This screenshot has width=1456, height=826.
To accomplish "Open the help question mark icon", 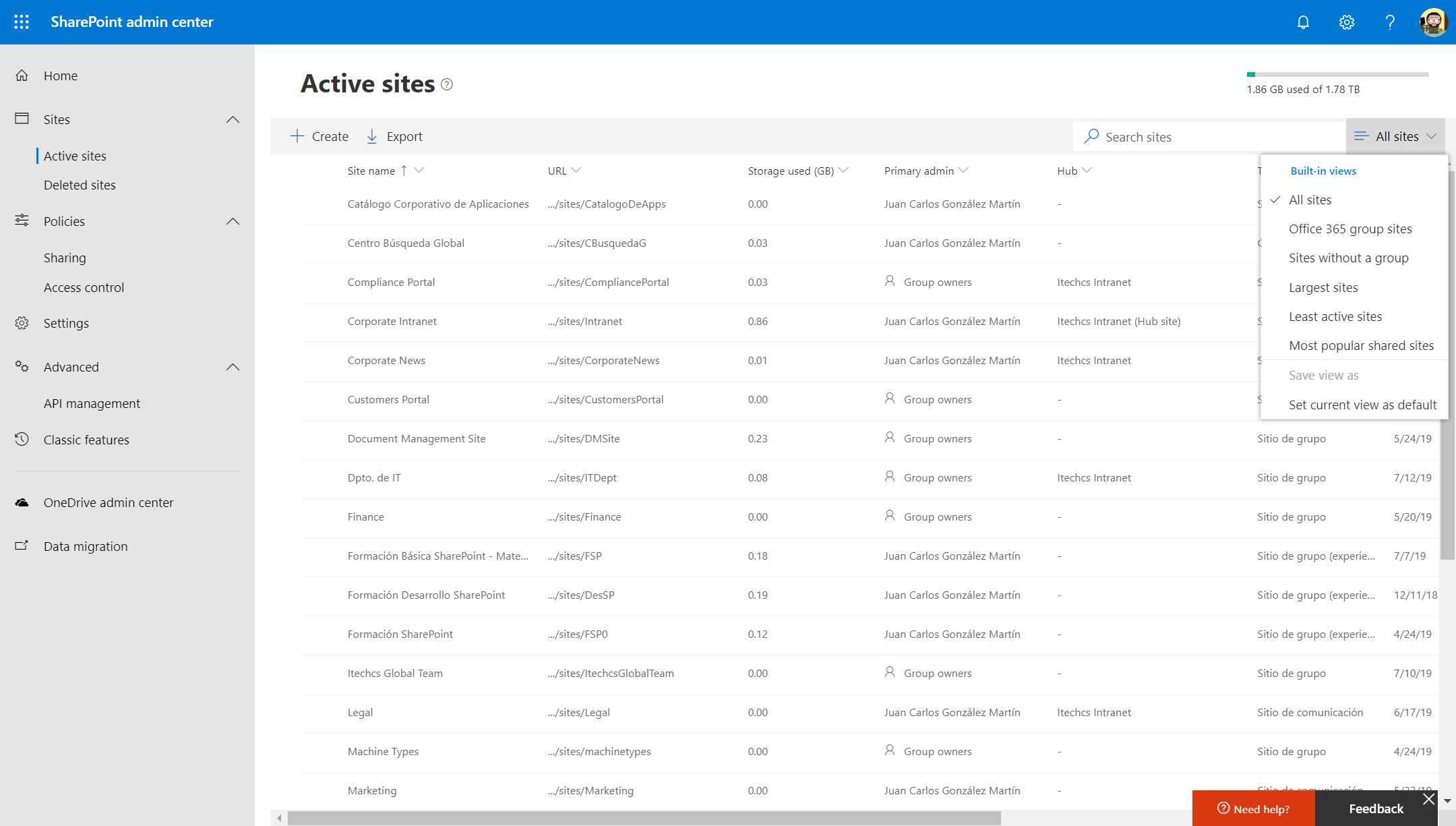I will (1389, 22).
